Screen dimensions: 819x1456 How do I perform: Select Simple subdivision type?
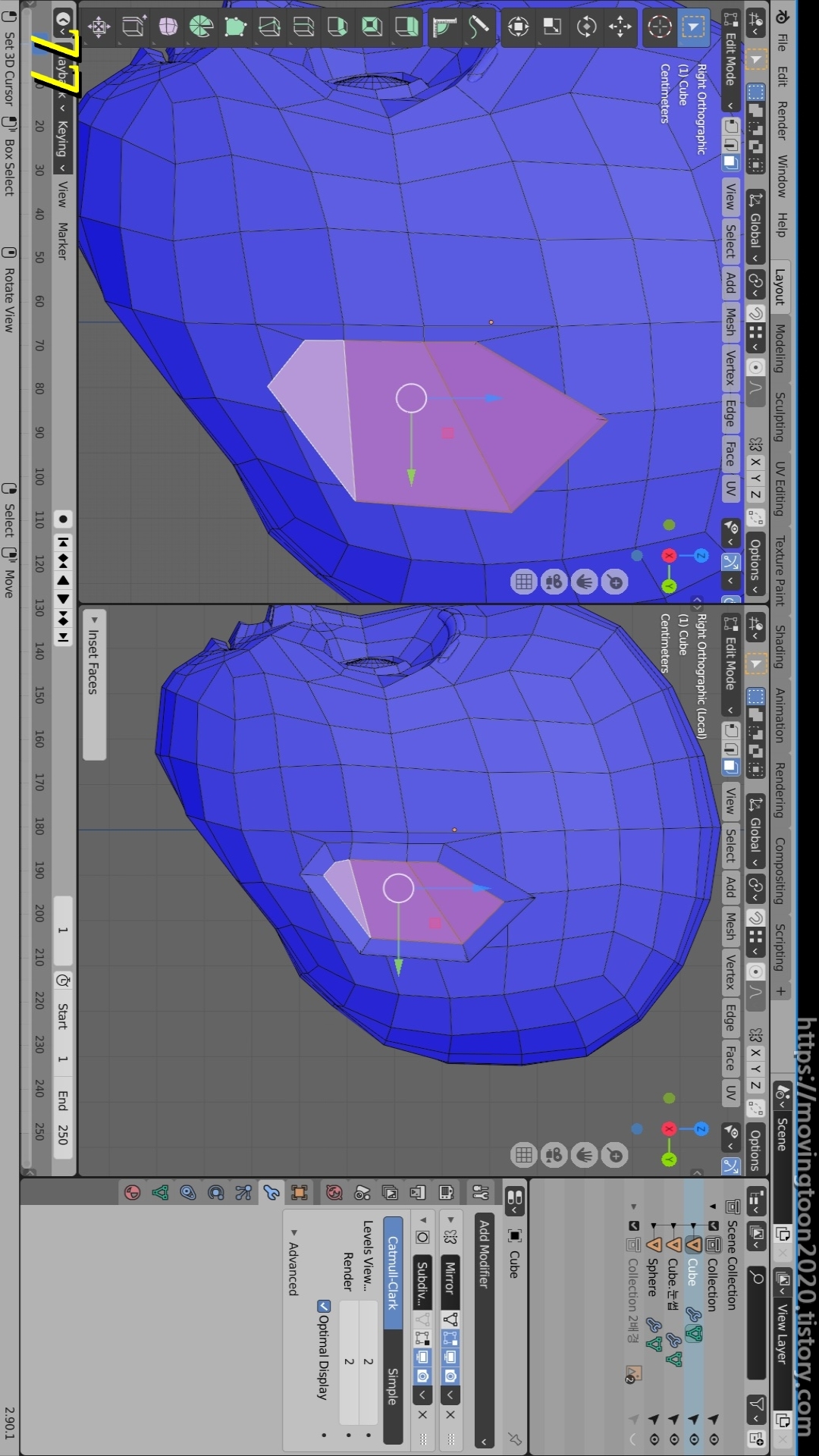392,1386
